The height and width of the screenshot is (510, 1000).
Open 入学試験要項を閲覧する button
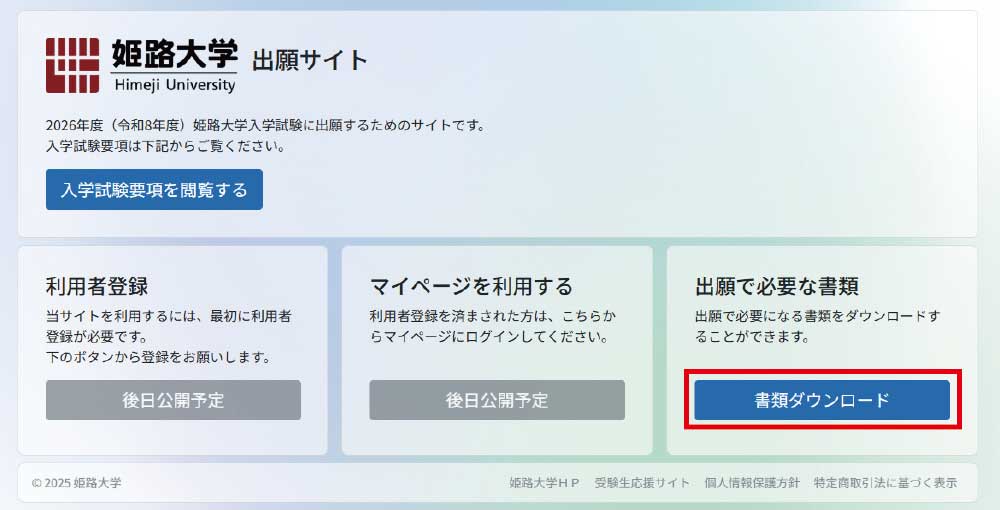(154, 189)
